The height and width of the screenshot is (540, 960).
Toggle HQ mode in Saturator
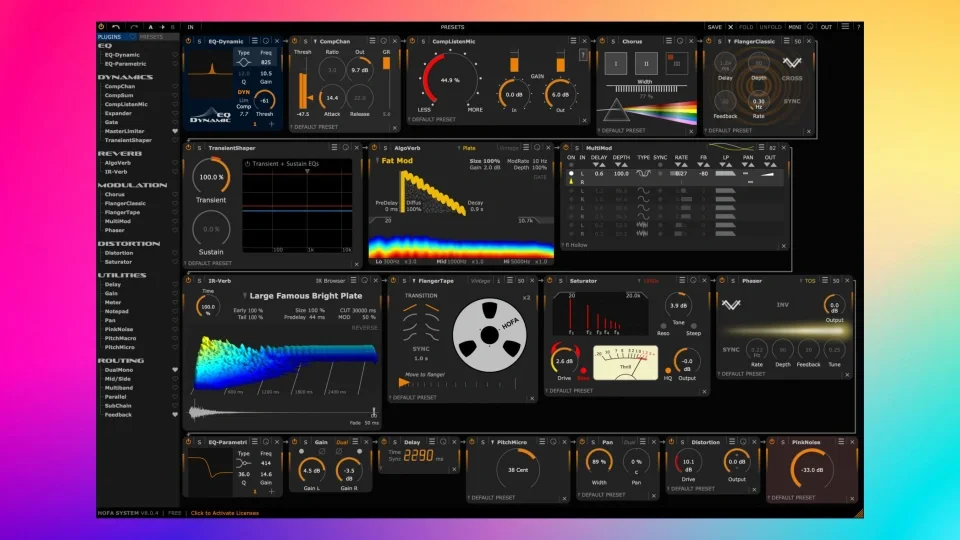point(668,370)
